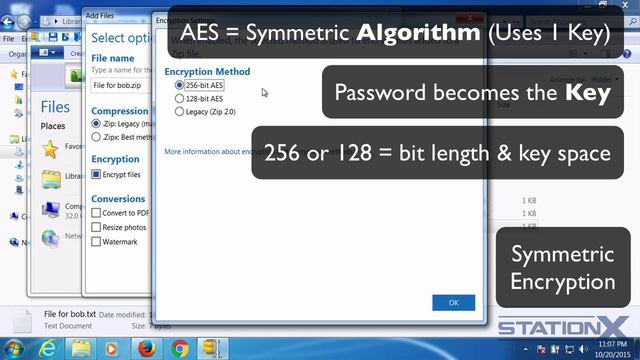640x360 pixels.
Task: Click the Save icon in WinZip's quick toolbar
Action: (x=53, y=37)
